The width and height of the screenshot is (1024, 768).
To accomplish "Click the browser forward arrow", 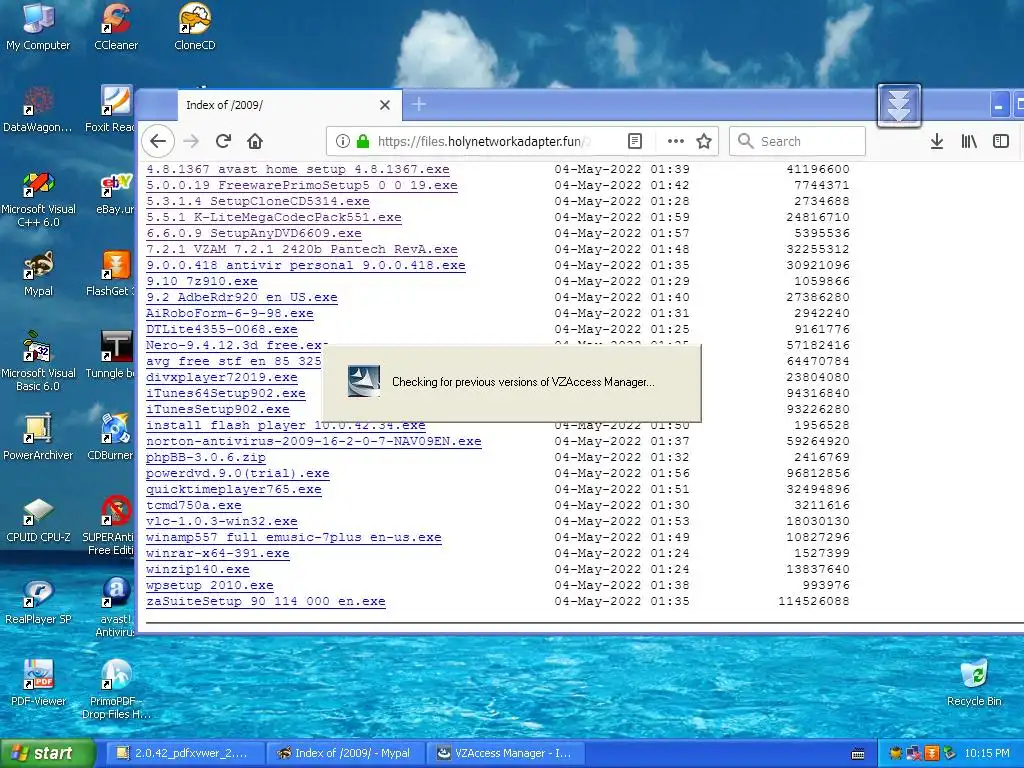I will (x=191, y=141).
